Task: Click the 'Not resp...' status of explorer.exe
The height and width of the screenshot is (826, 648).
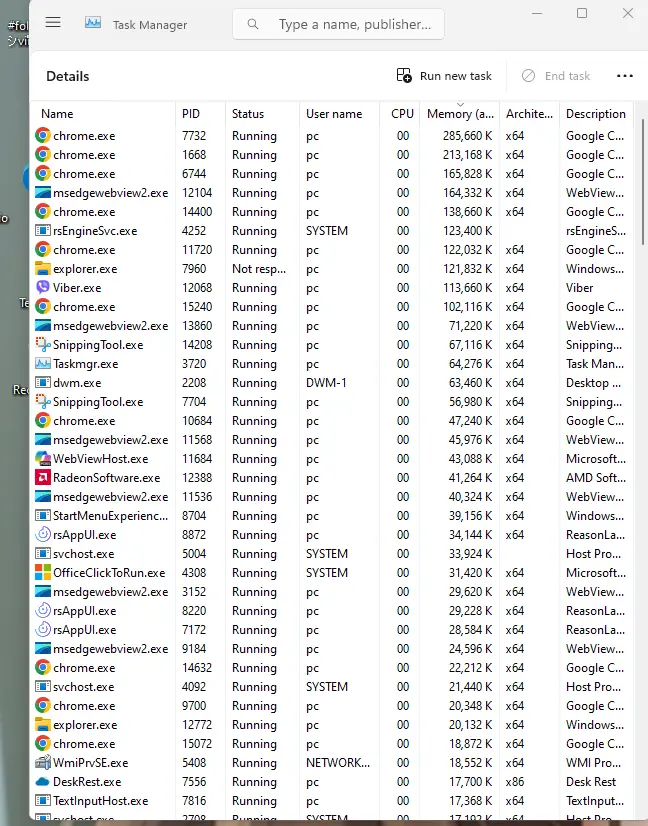Action: [259, 269]
